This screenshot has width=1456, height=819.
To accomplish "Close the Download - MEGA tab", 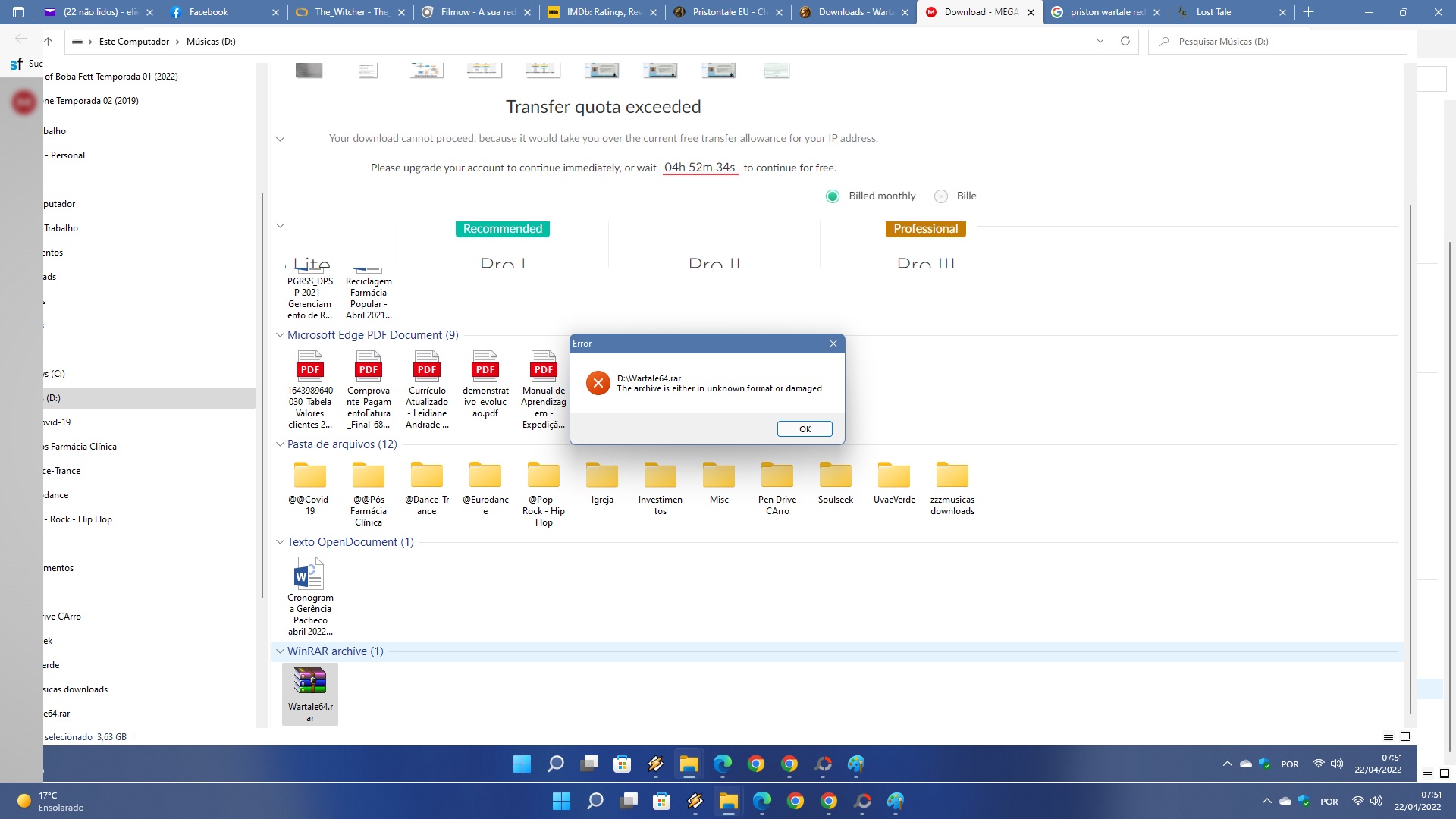I will pyautogui.click(x=1031, y=12).
